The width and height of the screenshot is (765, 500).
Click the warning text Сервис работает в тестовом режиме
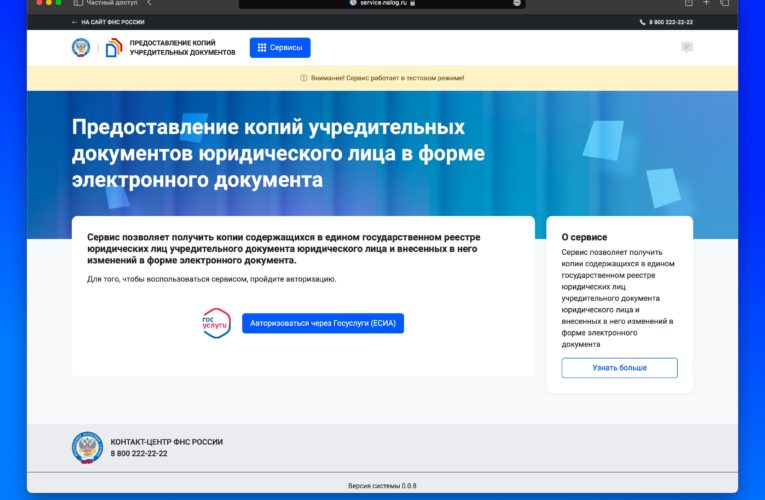coord(387,78)
